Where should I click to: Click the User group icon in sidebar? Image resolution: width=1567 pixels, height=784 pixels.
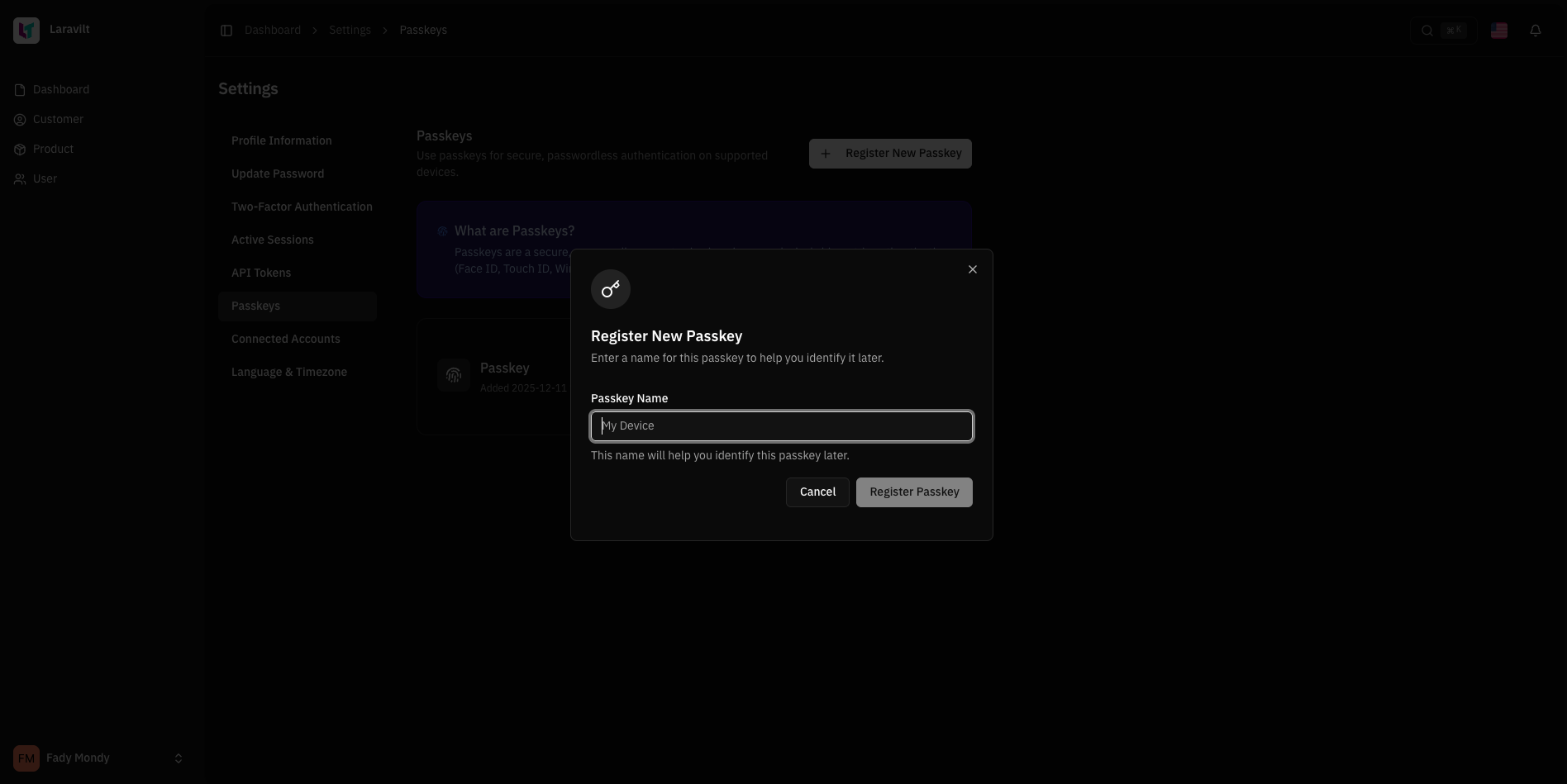point(19,179)
